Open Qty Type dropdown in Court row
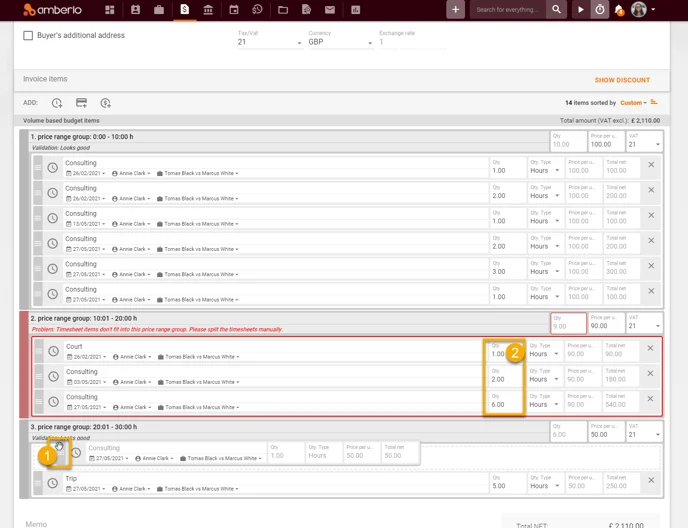This screenshot has height=528, width=688. pyautogui.click(x=544, y=351)
